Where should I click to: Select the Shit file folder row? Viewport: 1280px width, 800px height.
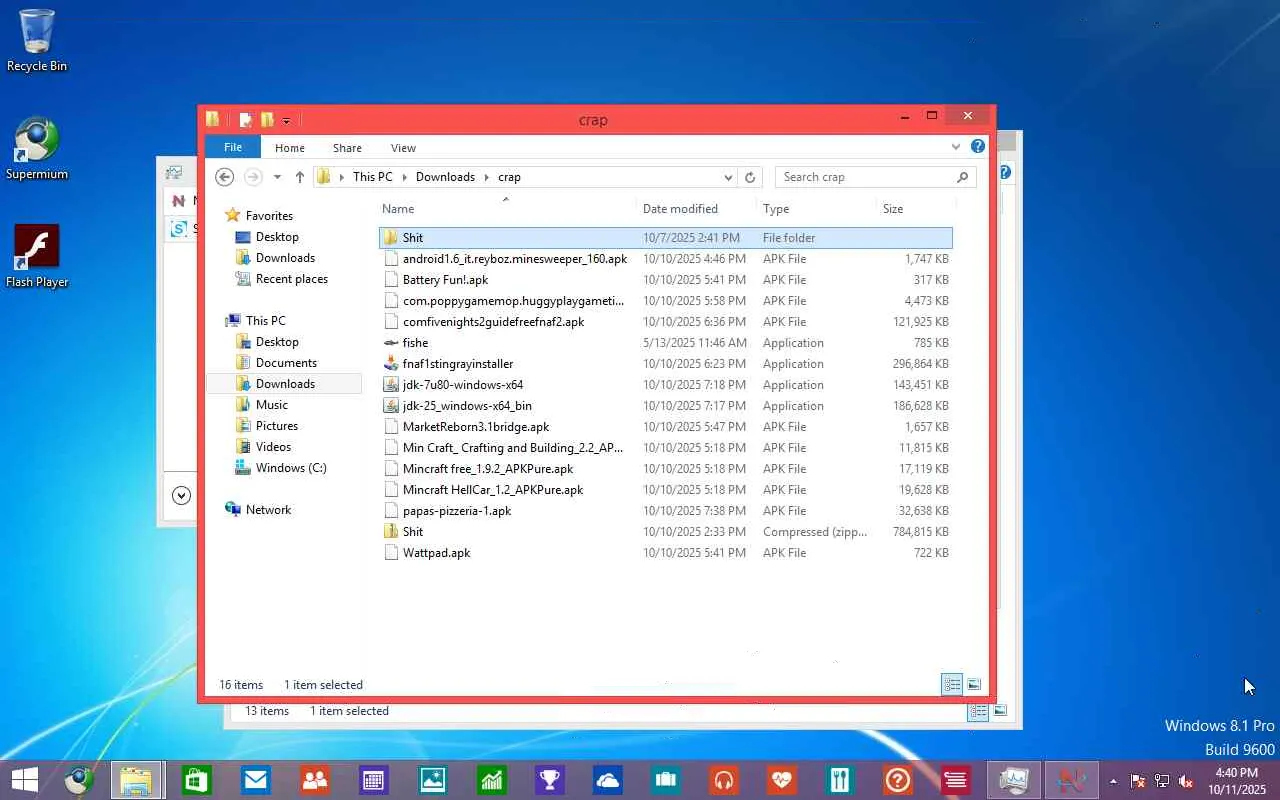click(665, 238)
